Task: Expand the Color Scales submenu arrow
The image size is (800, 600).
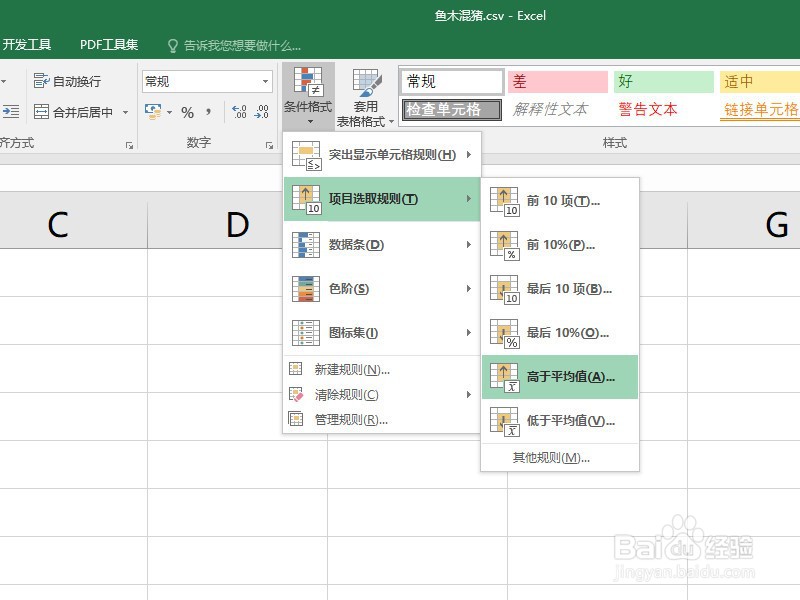Action: (x=469, y=289)
